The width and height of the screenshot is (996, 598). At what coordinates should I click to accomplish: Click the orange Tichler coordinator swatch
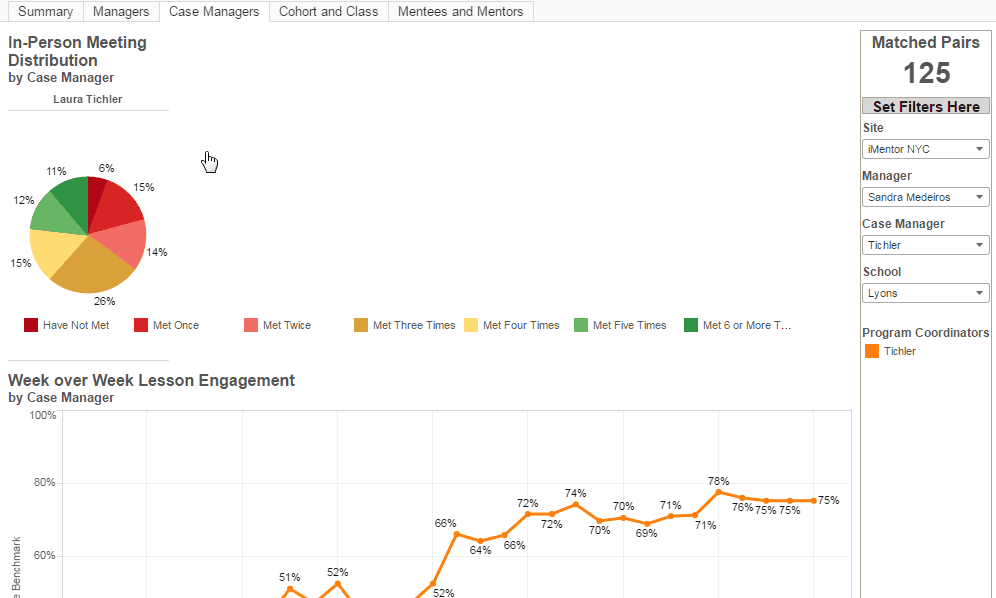tap(872, 351)
